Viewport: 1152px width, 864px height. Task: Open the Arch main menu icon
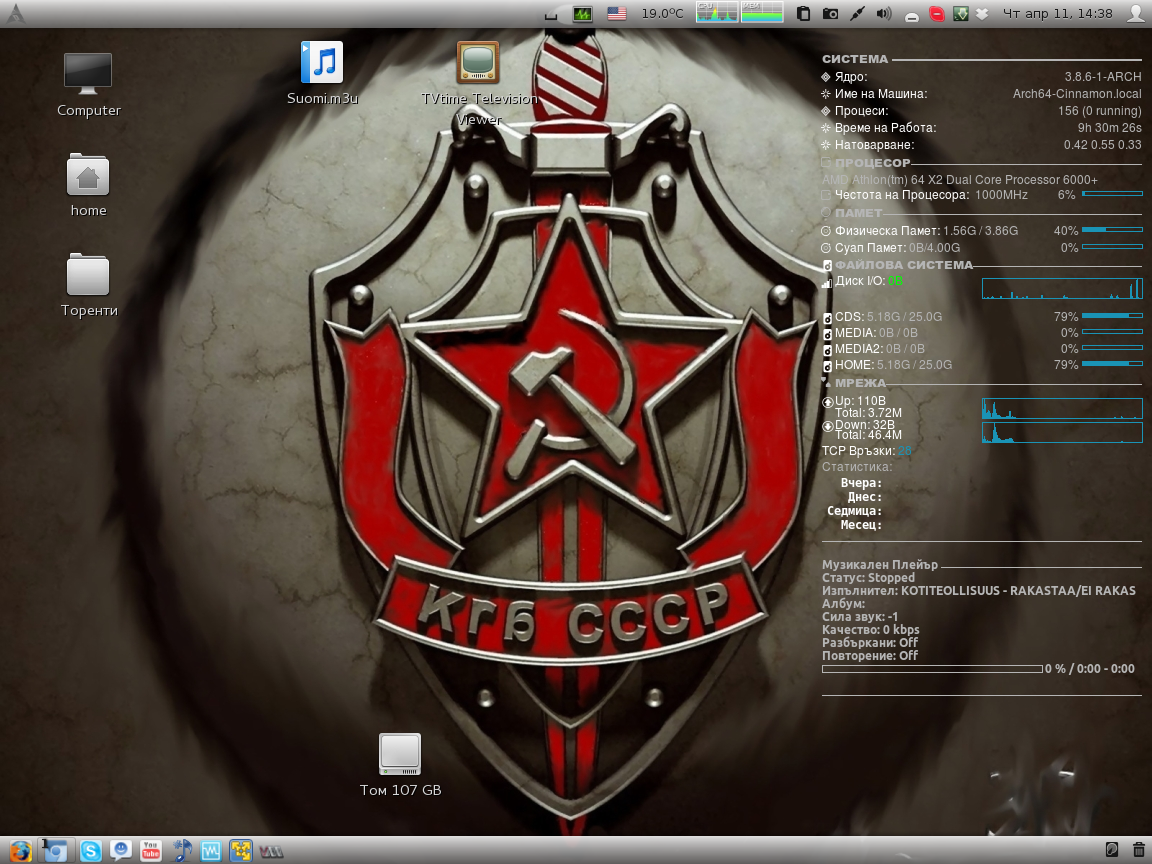(15, 13)
